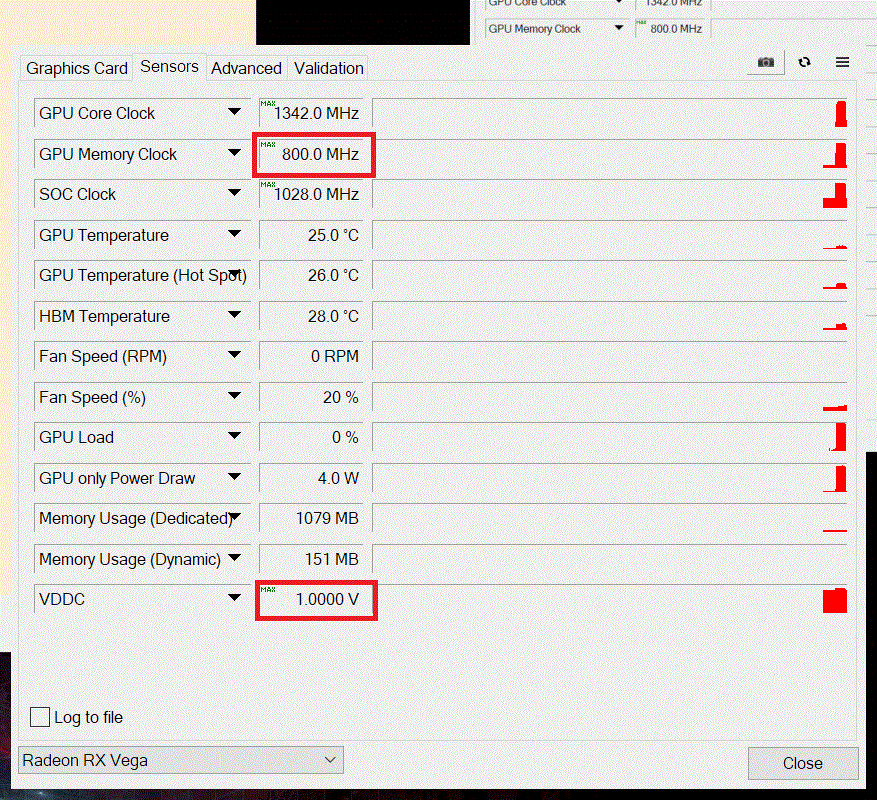Viewport: 877px width, 800px height.
Task: Click the GPU Load history graph
Action: 610,437
